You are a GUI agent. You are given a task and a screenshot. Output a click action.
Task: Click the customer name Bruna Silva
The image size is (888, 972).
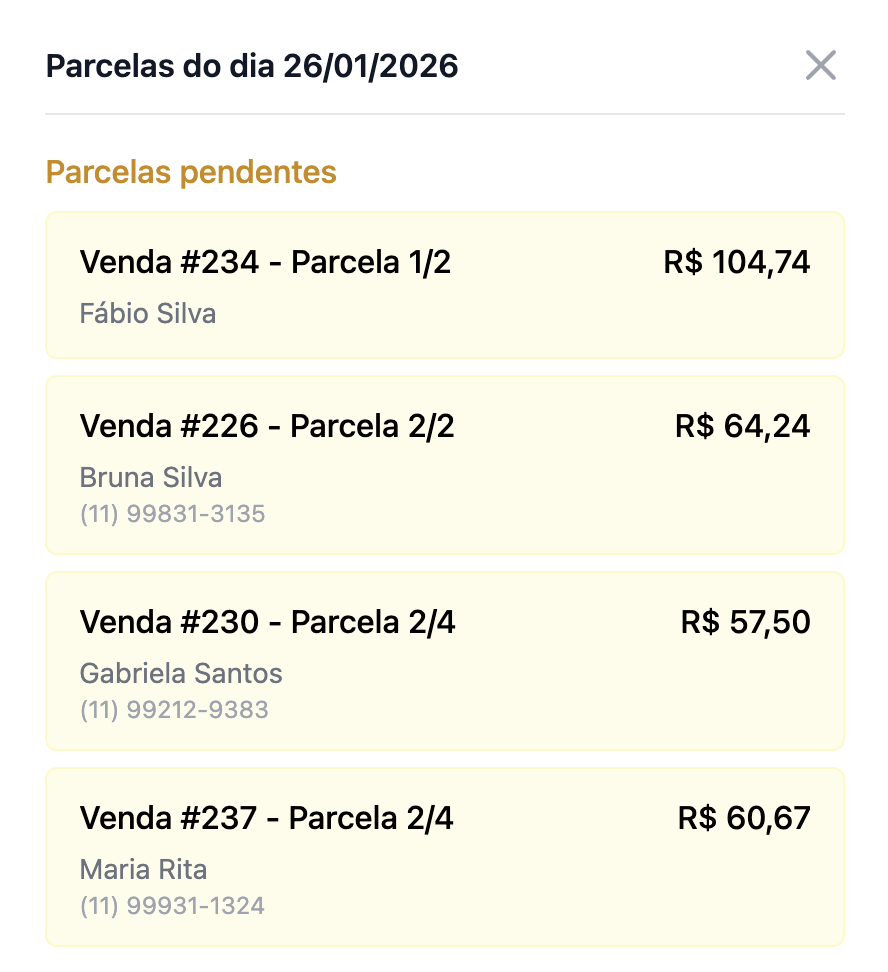151,477
